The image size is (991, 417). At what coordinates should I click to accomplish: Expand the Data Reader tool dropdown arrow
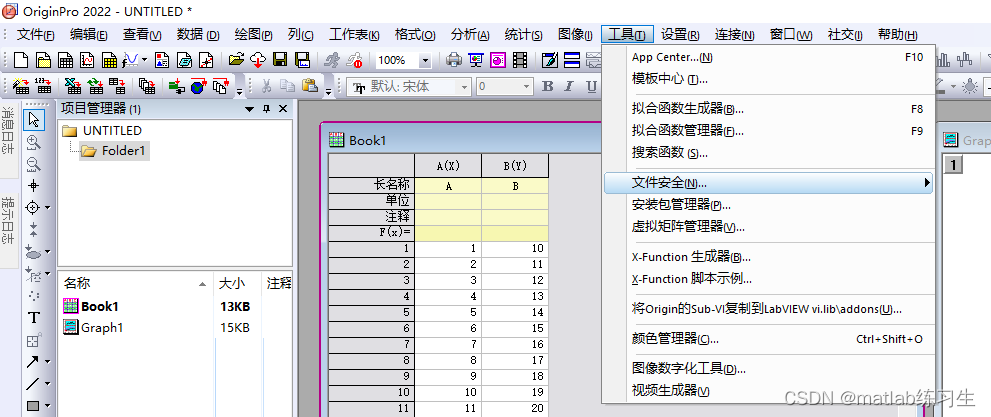[x=47, y=208]
